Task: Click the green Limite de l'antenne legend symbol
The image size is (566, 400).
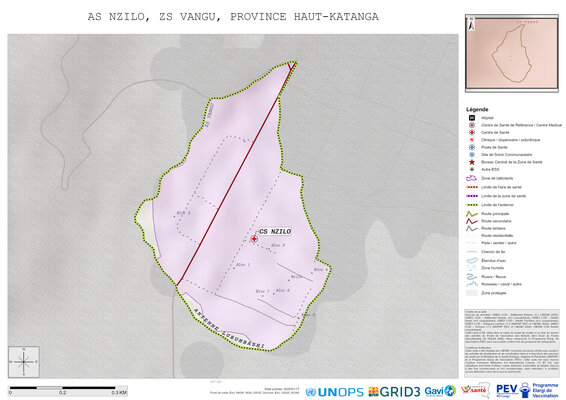Action: (x=472, y=205)
